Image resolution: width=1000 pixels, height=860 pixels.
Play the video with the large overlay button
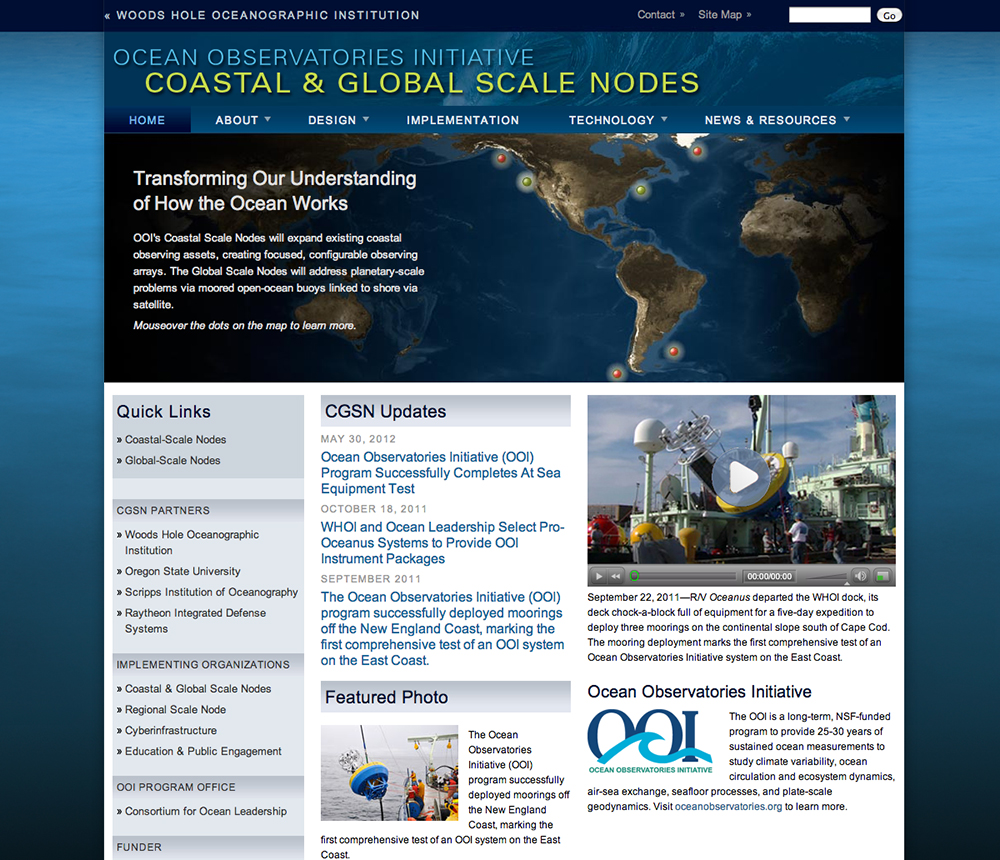(x=741, y=477)
